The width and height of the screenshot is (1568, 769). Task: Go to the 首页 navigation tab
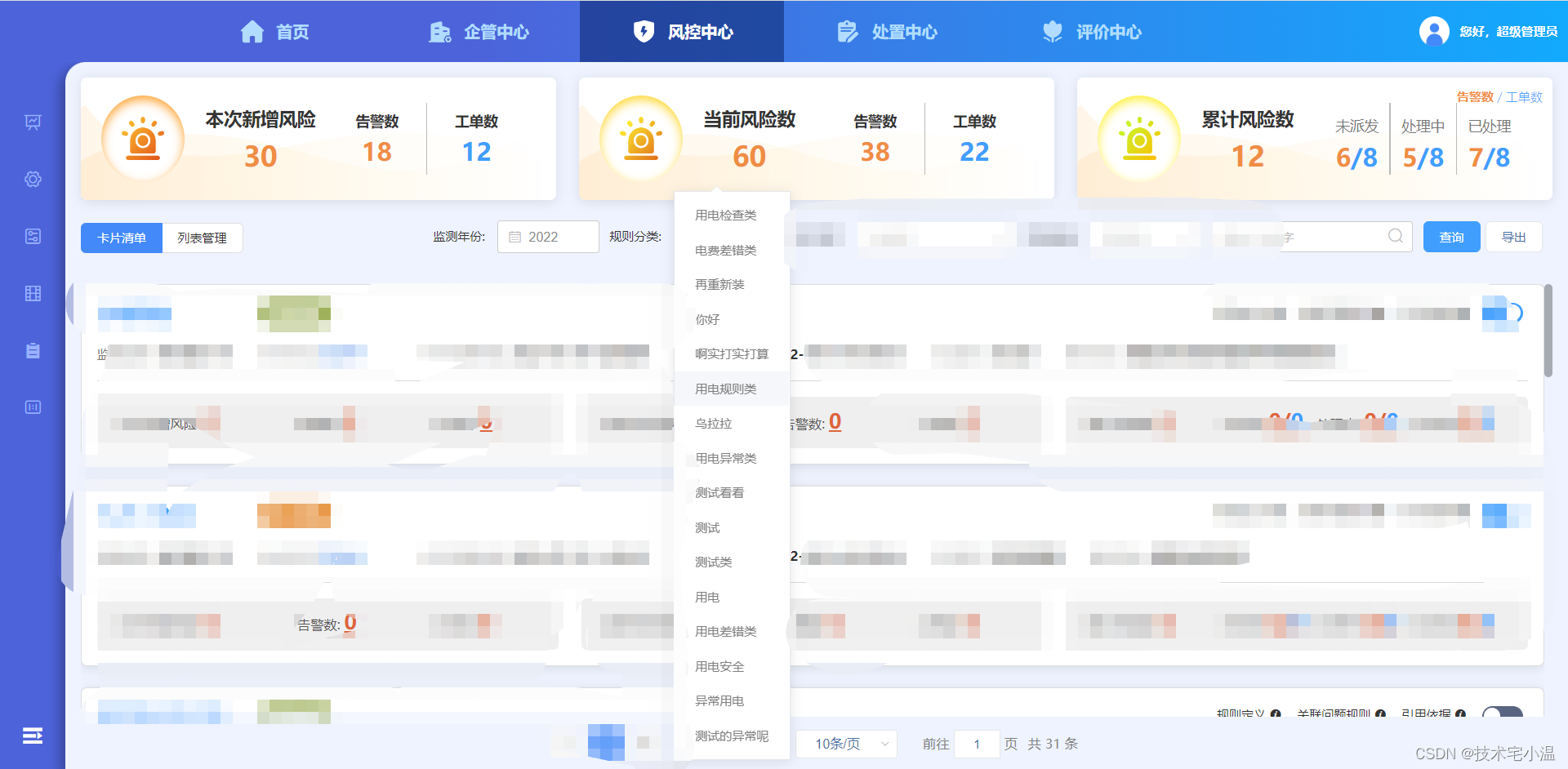tap(274, 32)
